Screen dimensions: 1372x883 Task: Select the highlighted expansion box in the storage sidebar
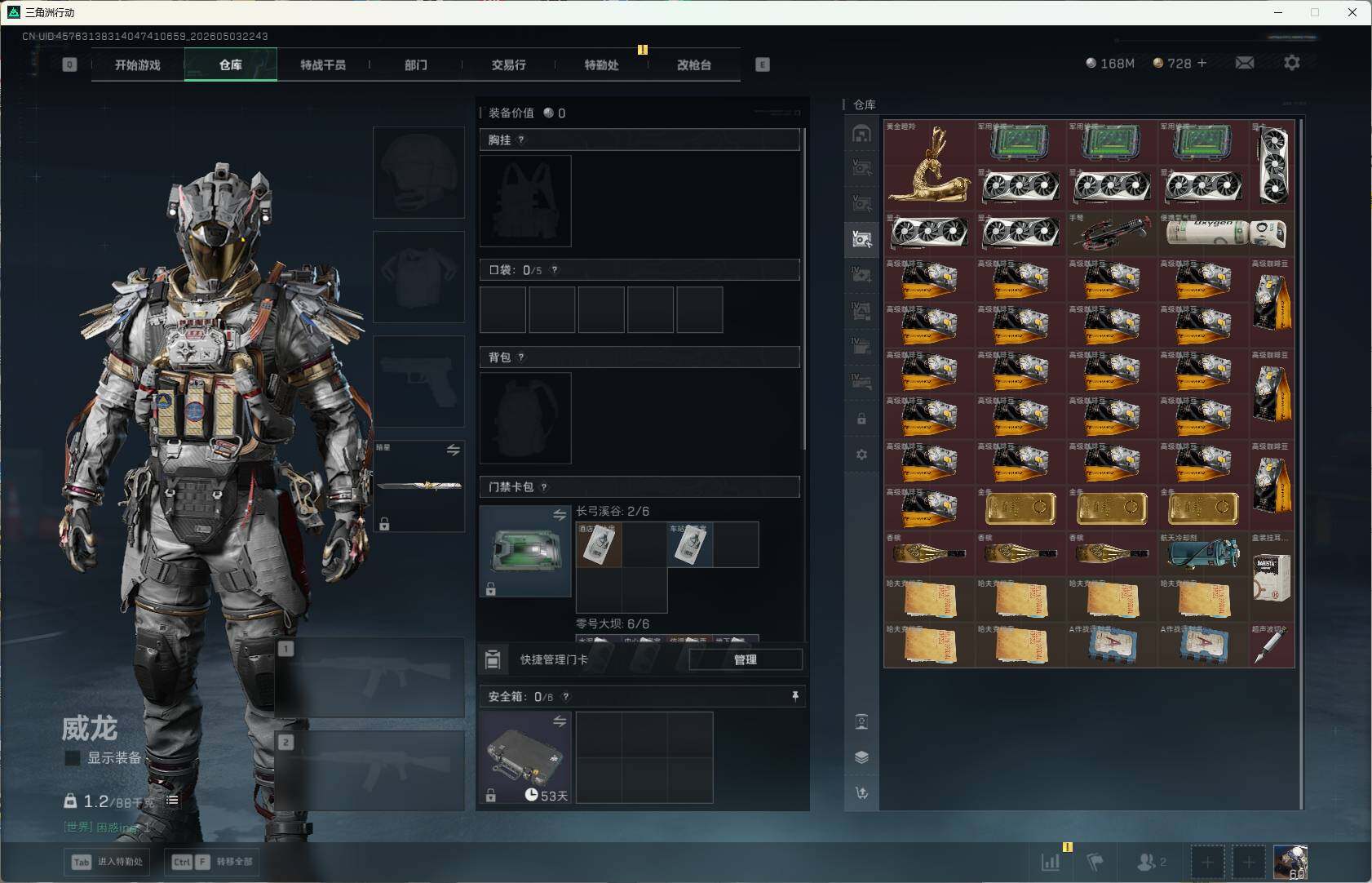point(861,239)
